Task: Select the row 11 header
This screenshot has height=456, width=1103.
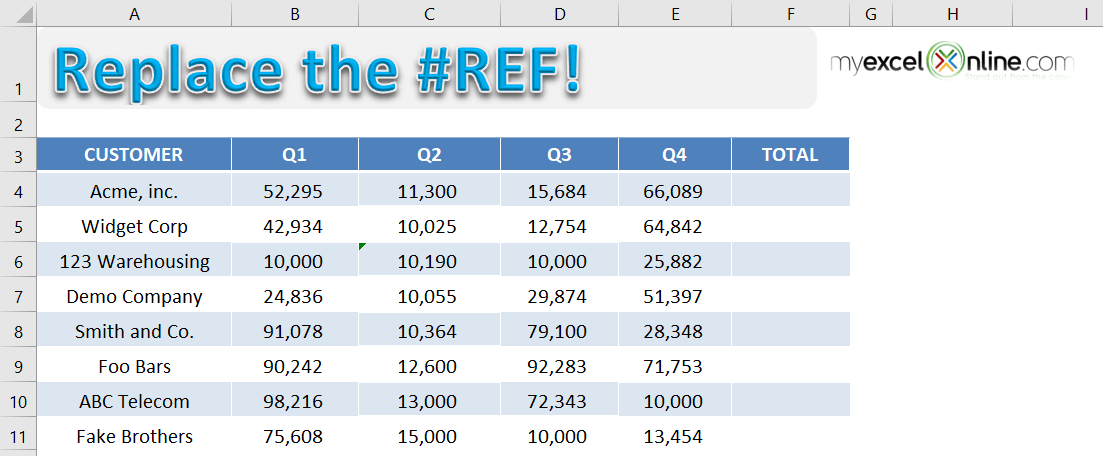Action: [18, 436]
